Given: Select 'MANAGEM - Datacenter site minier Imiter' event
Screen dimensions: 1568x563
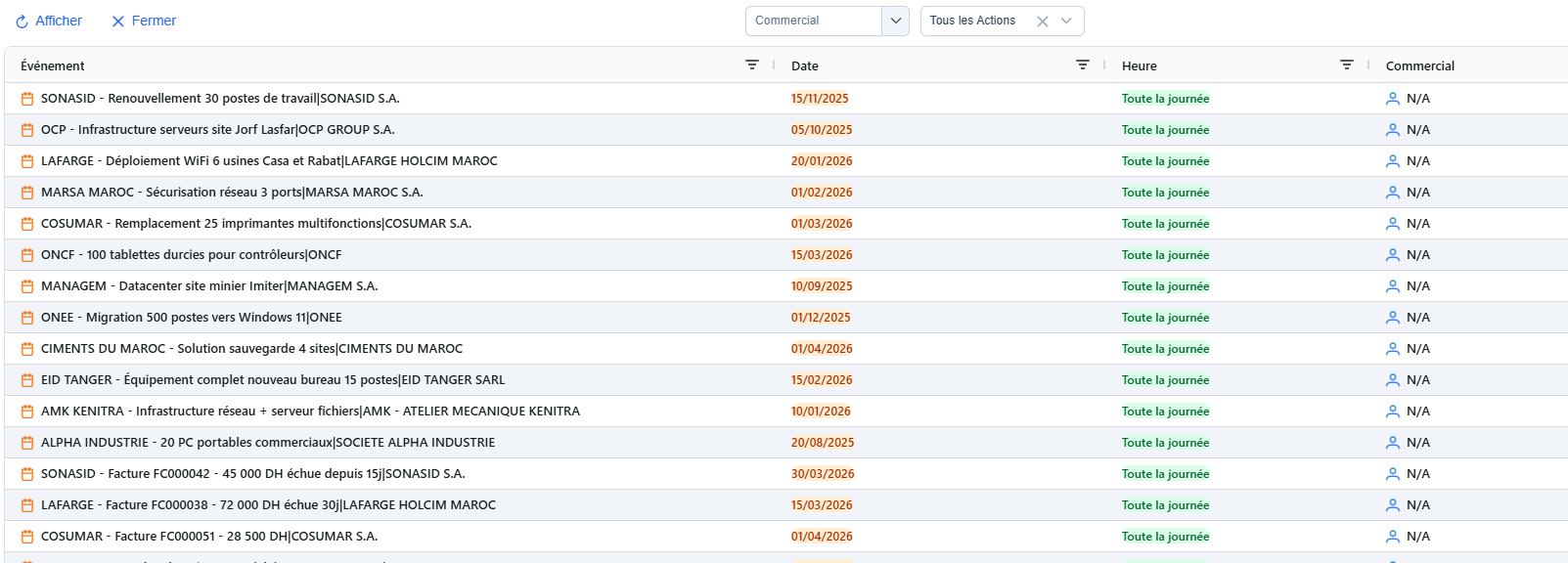Looking at the screenshot, I should click(209, 286).
